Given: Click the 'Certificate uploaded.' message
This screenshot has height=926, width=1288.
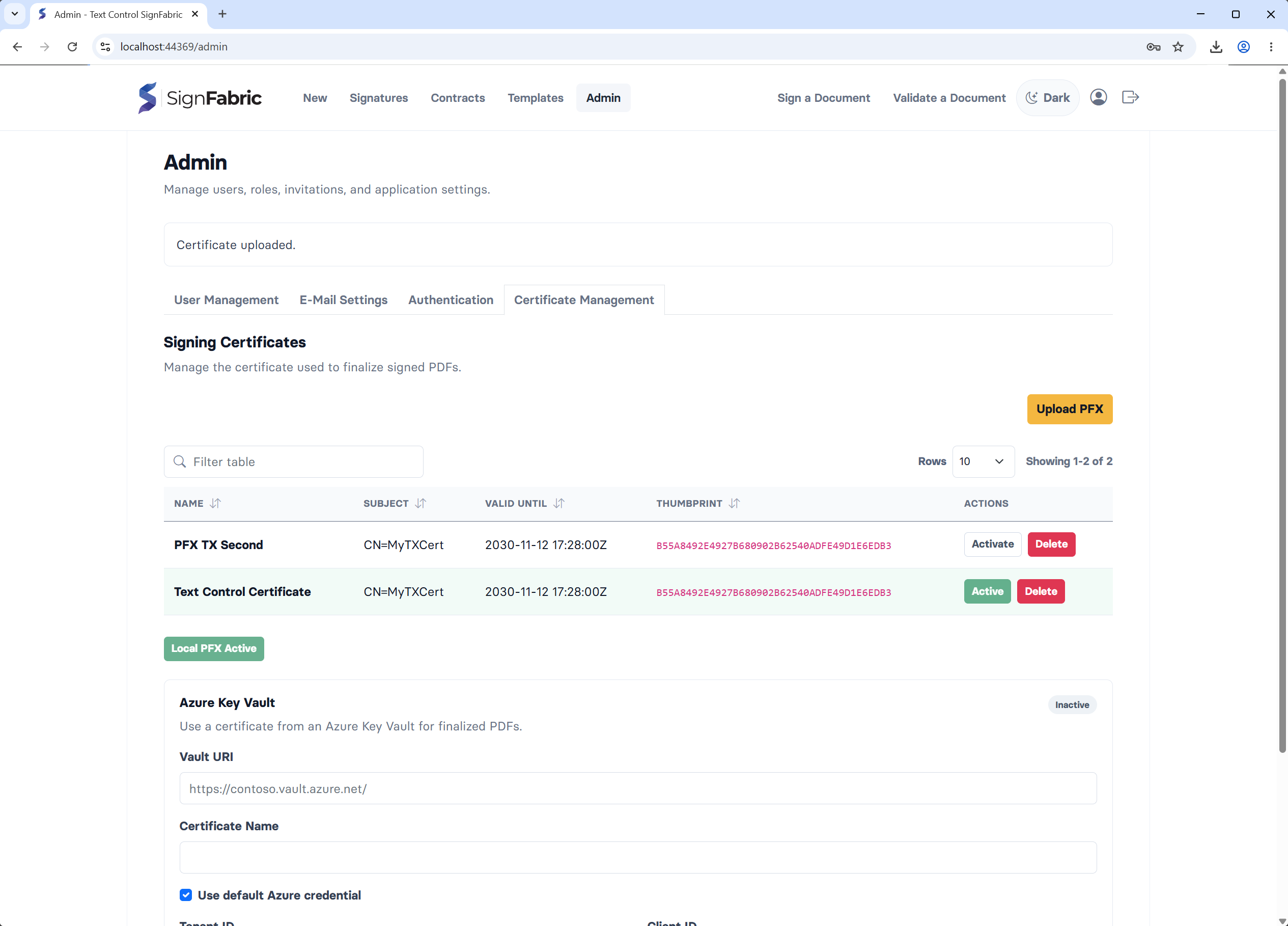Looking at the screenshot, I should [x=236, y=245].
